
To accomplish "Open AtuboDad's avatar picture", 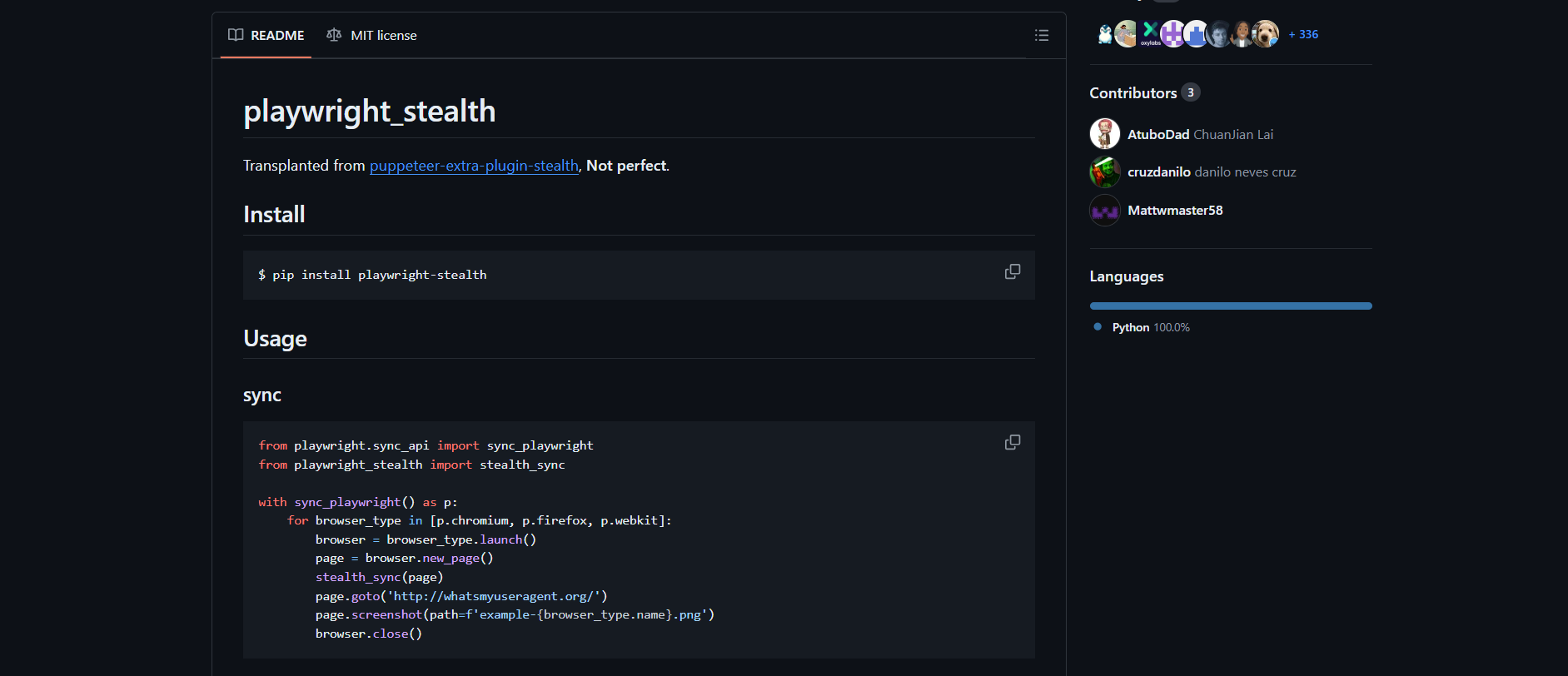I will 1104,134.
